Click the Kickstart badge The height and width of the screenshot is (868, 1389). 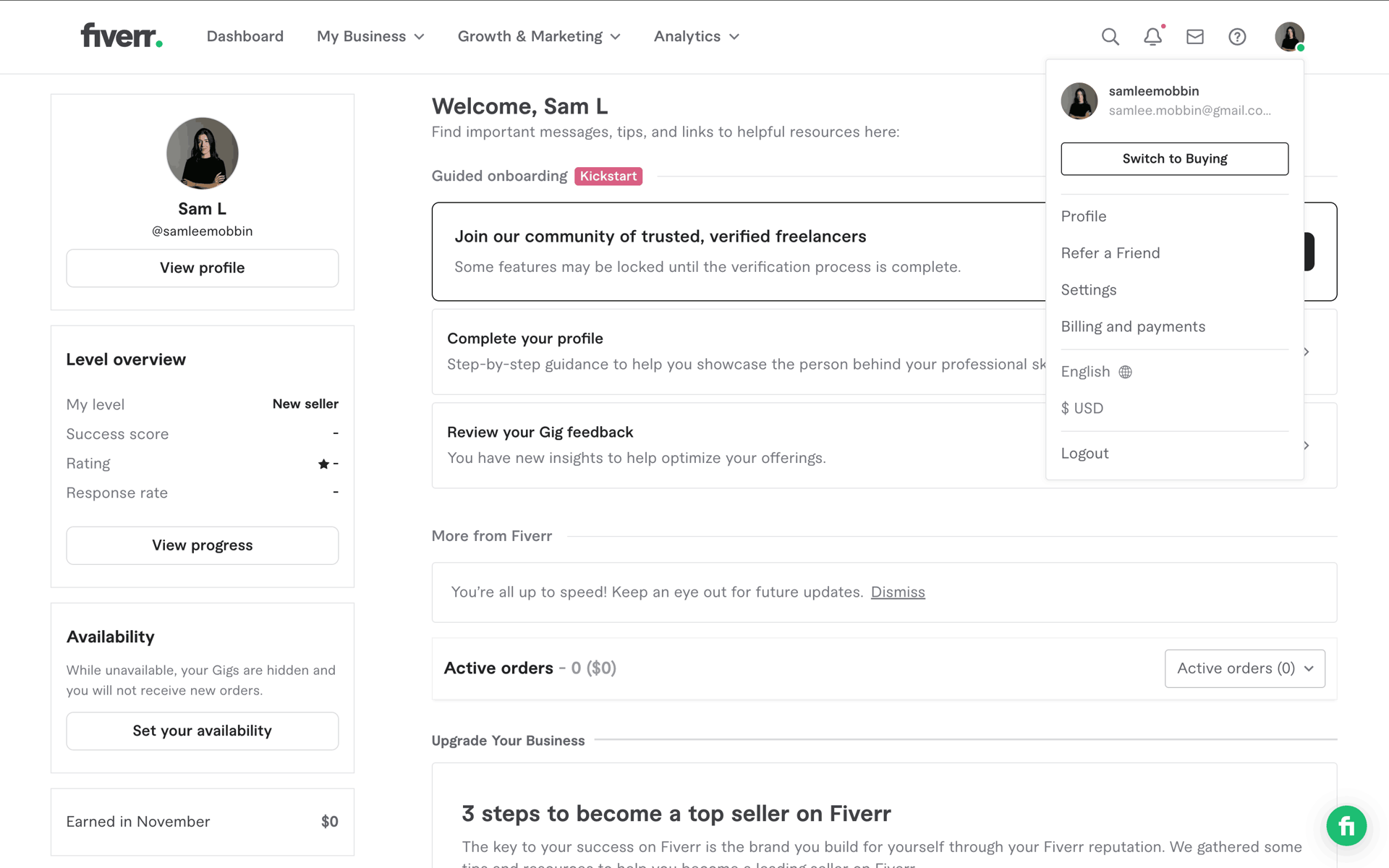[608, 176]
